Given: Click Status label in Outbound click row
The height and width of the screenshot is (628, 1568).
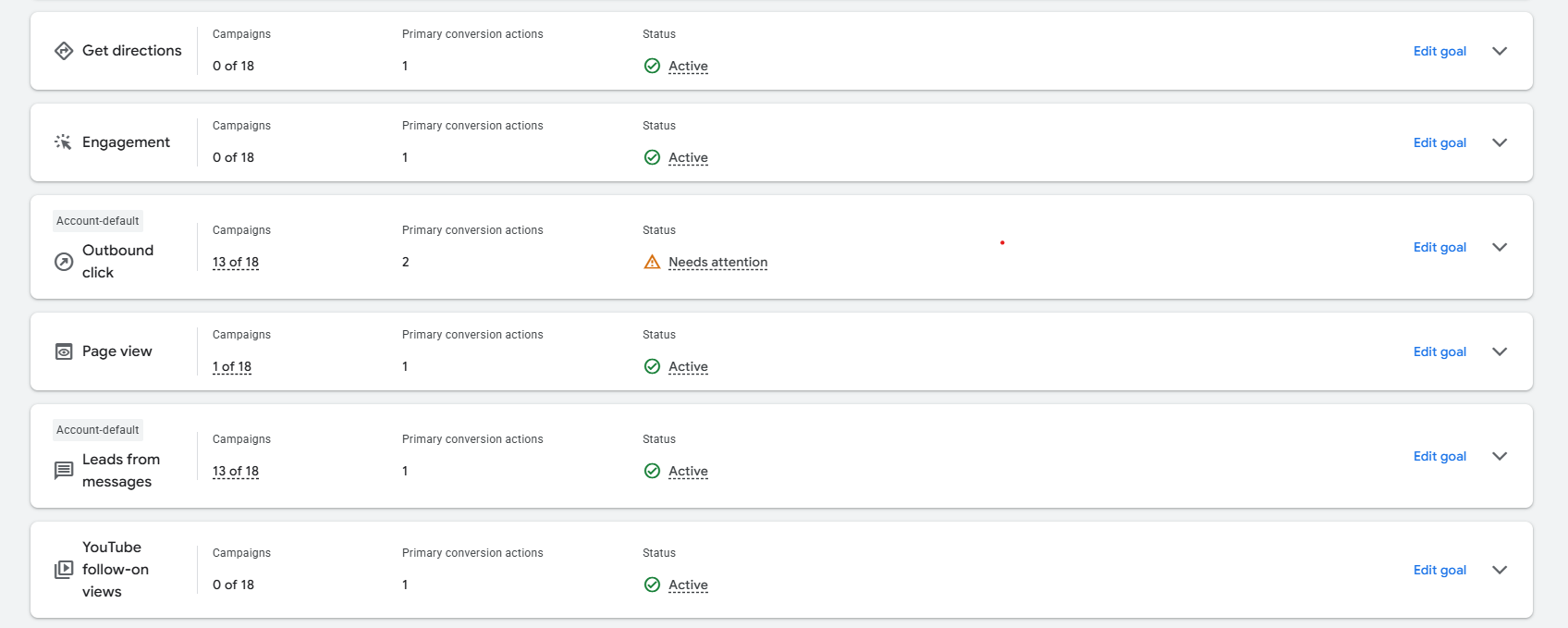Looking at the screenshot, I should click(659, 230).
